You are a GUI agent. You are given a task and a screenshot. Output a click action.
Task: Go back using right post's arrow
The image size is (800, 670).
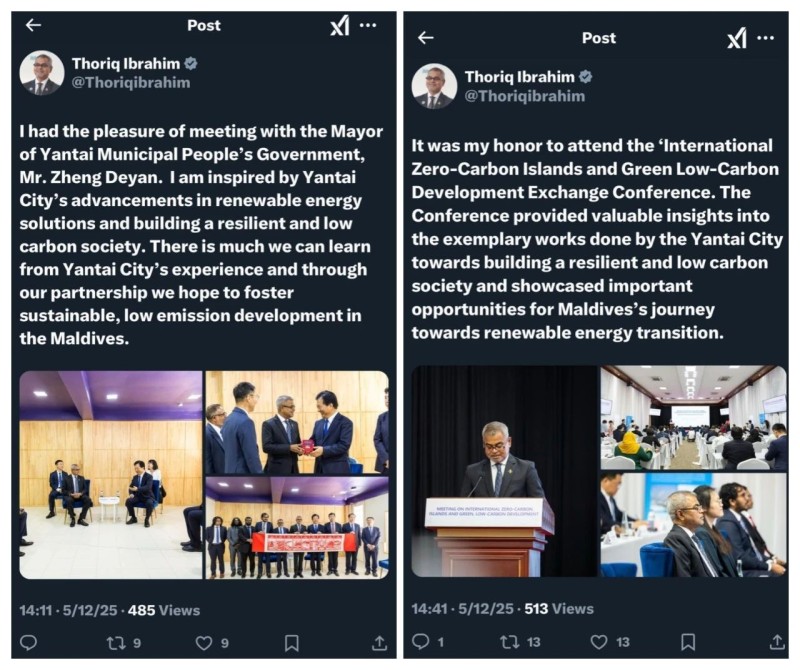[426, 37]
